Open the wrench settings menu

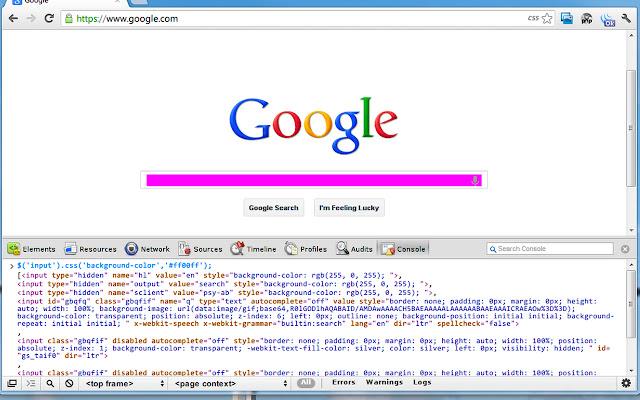point(626,18)
